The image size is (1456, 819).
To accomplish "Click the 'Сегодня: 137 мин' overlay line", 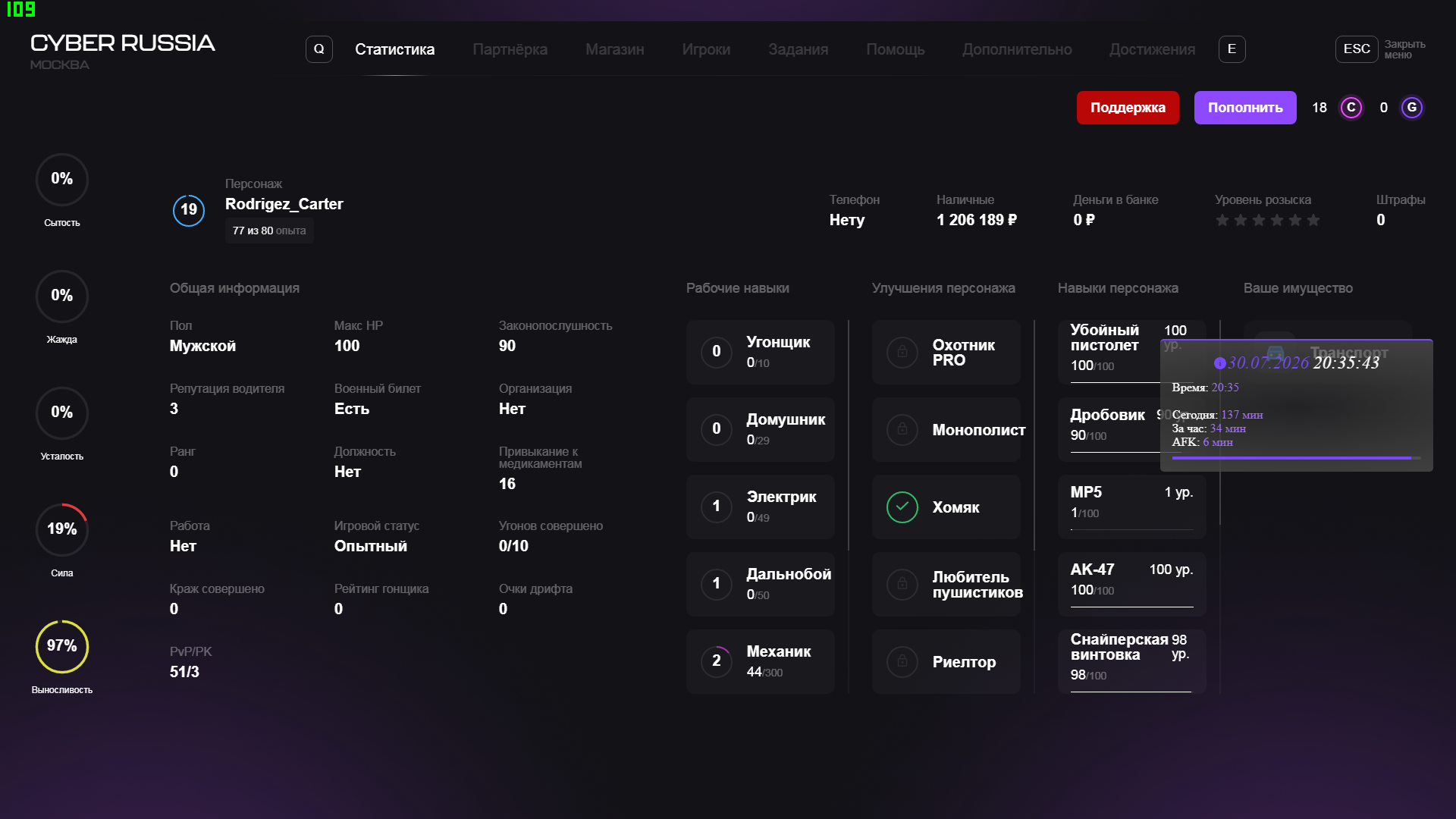I will (1218, 415).
